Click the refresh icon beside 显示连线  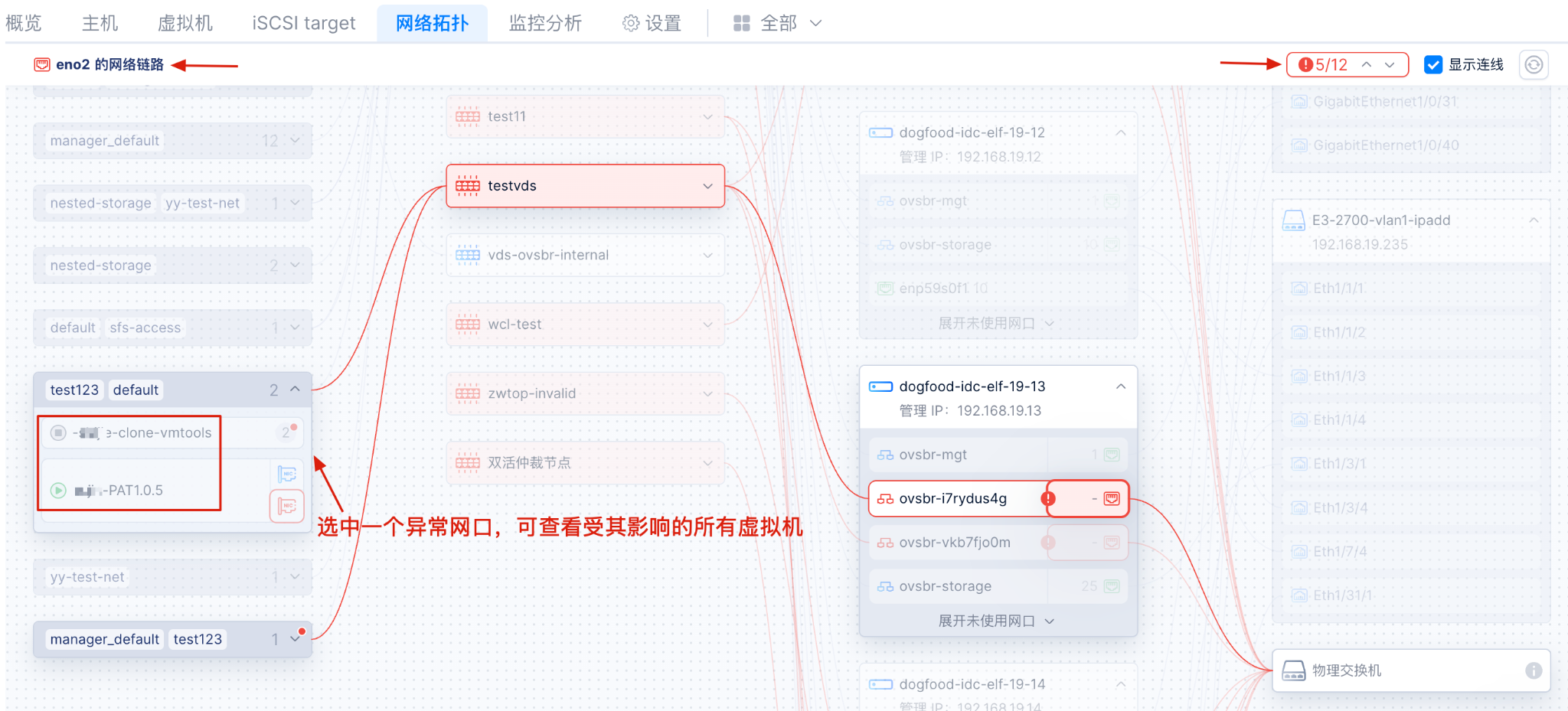tap(1534, 65)
